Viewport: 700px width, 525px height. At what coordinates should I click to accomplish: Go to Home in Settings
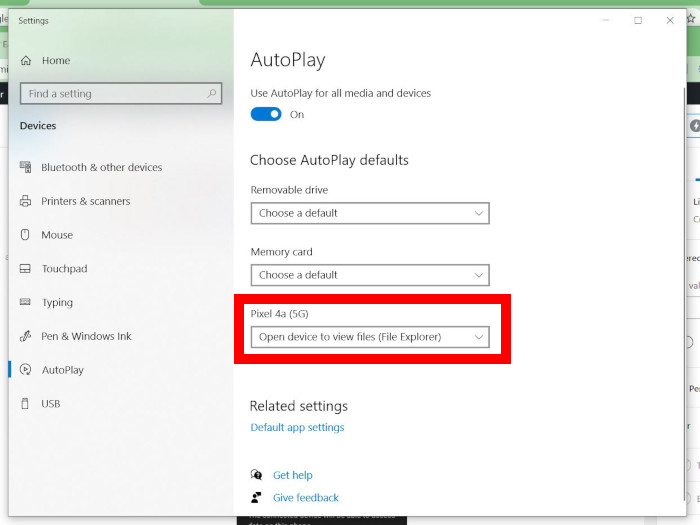(56, 60)
